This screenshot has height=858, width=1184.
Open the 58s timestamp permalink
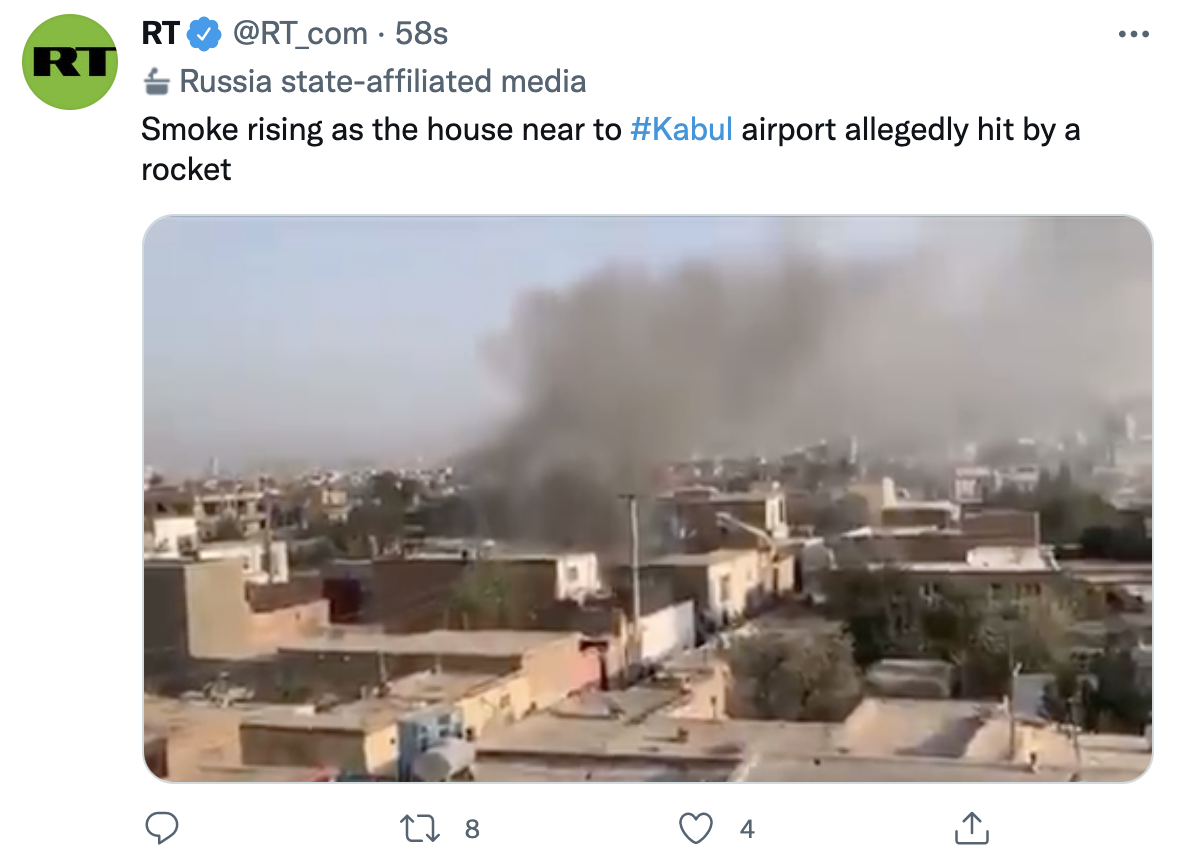[x=421, y=34]
